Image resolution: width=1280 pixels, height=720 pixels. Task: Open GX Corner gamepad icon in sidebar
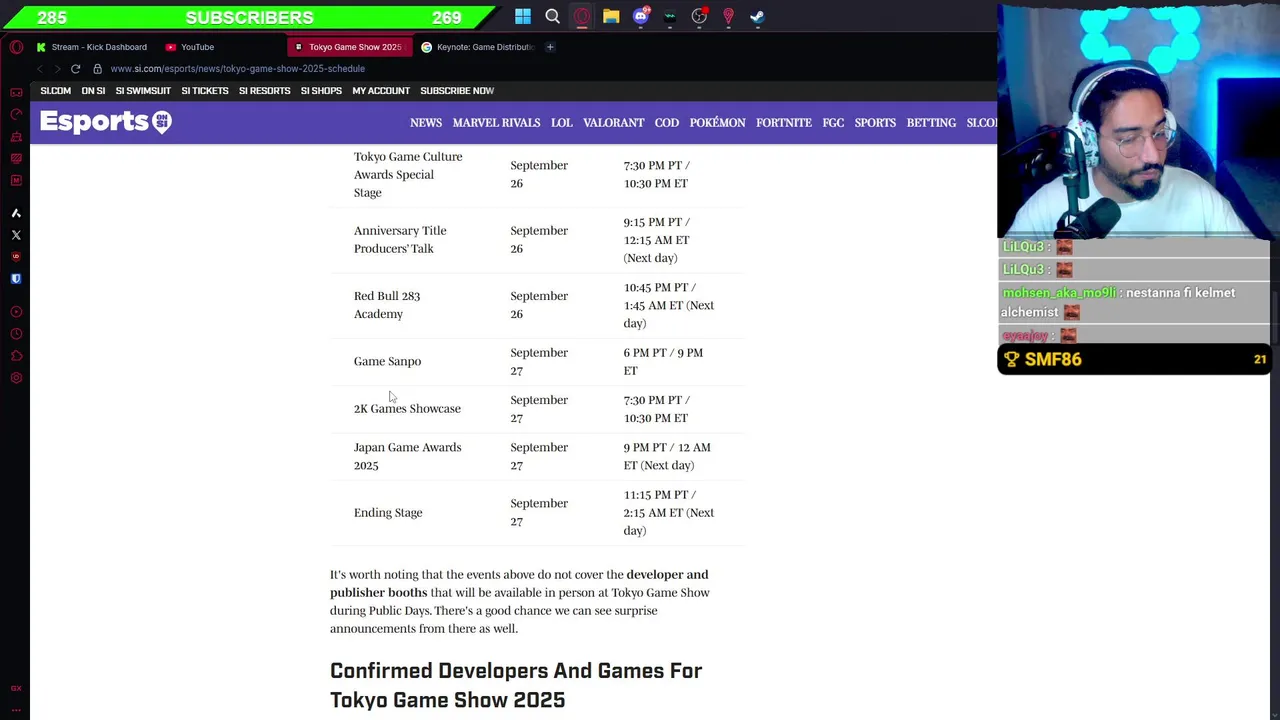coord(16,92)
